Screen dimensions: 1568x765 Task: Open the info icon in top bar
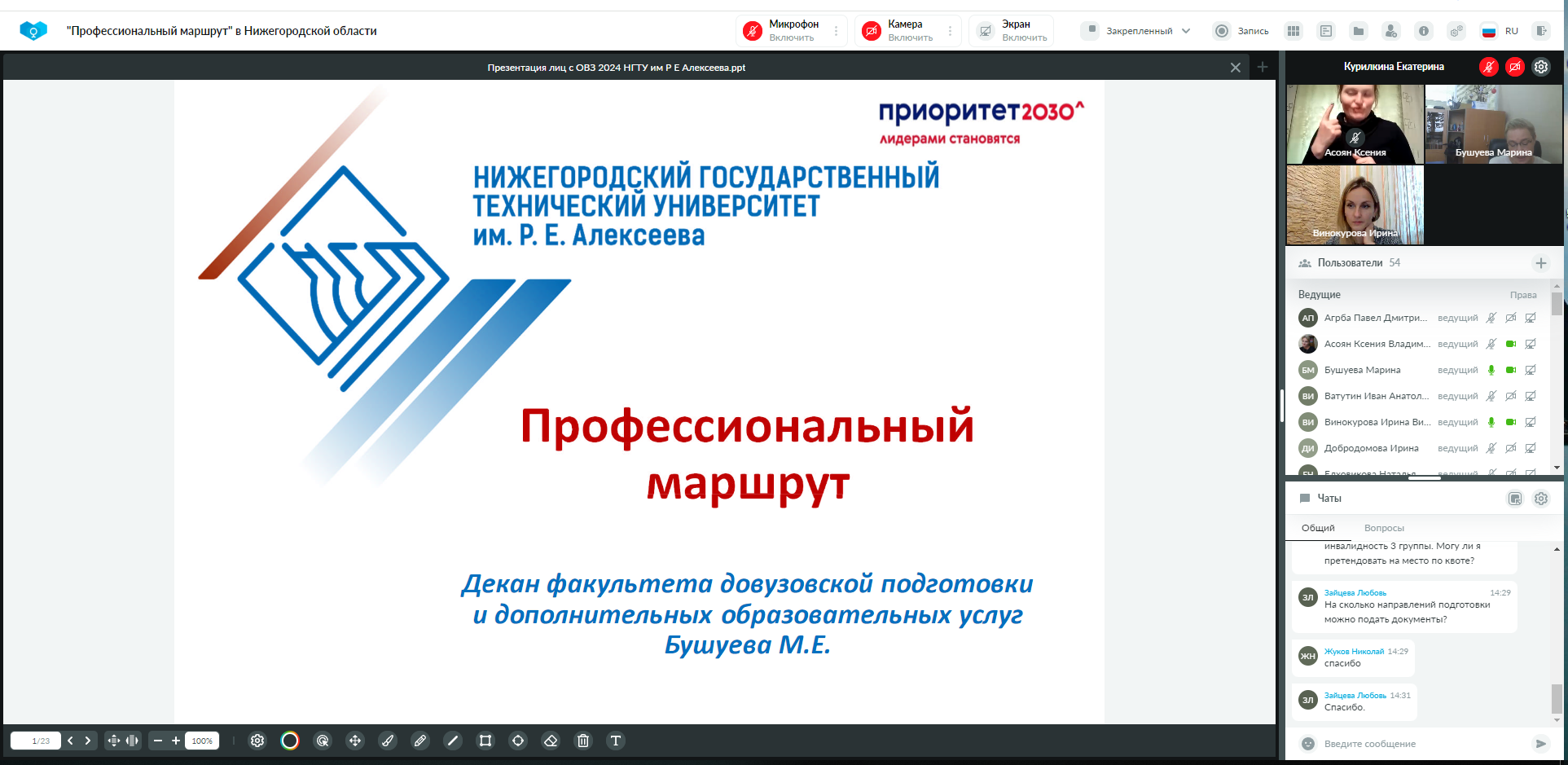point(1423,31)
